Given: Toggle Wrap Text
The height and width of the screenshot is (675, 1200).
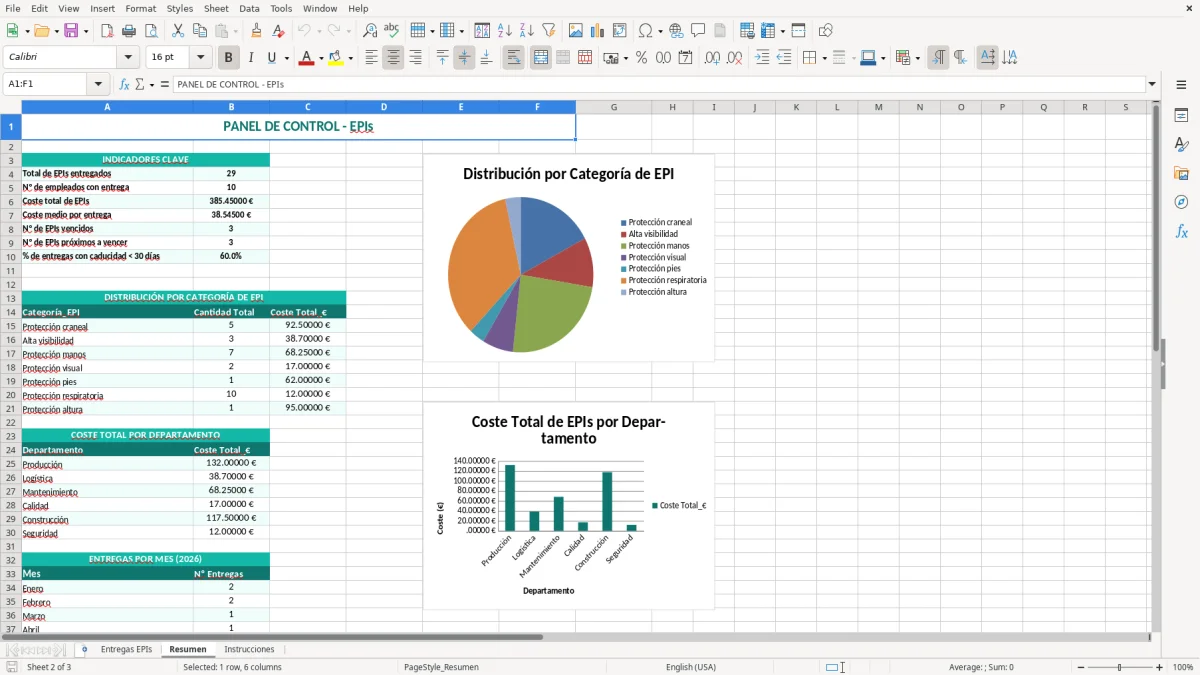Looking at the screenshot, I should (x=514, y=58).
